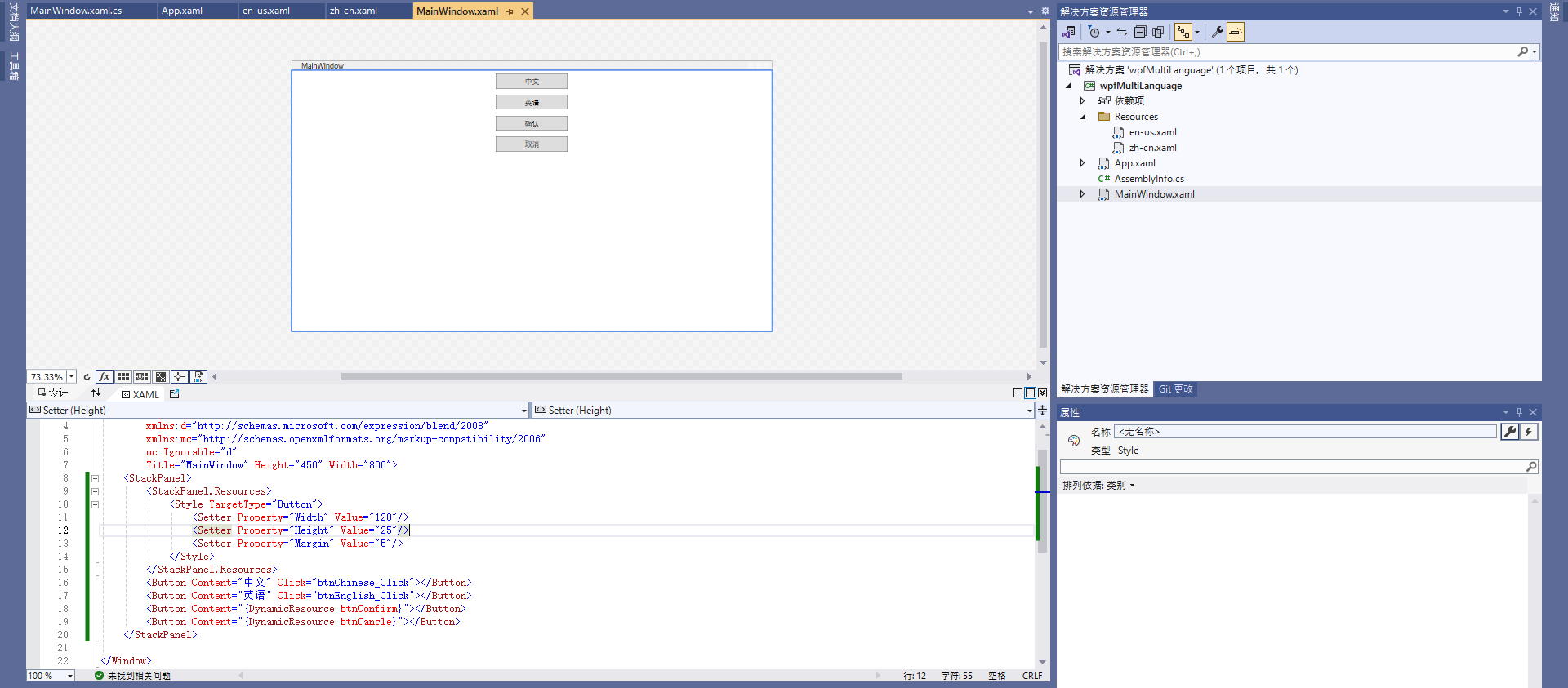Collapse the StackPanel outlining box on line 8

point(96,478)
